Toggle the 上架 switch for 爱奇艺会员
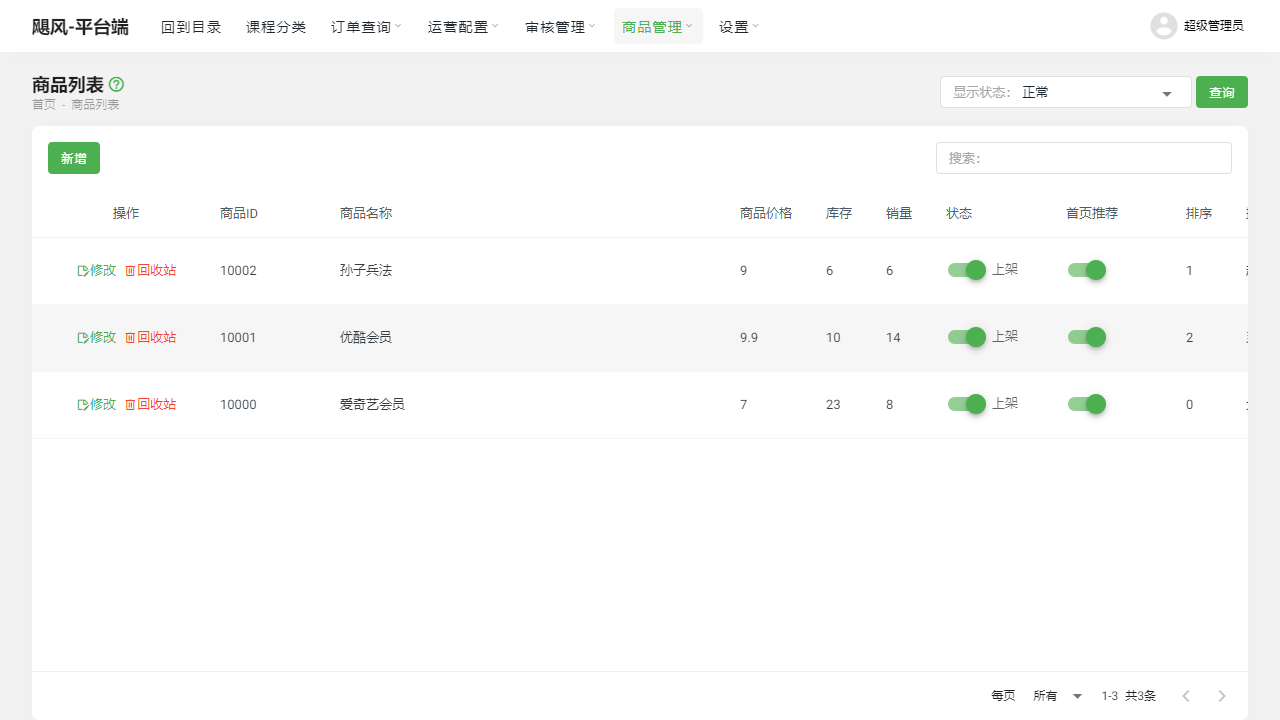Screen dimensions: 1280x720 (x=966, y=404)
